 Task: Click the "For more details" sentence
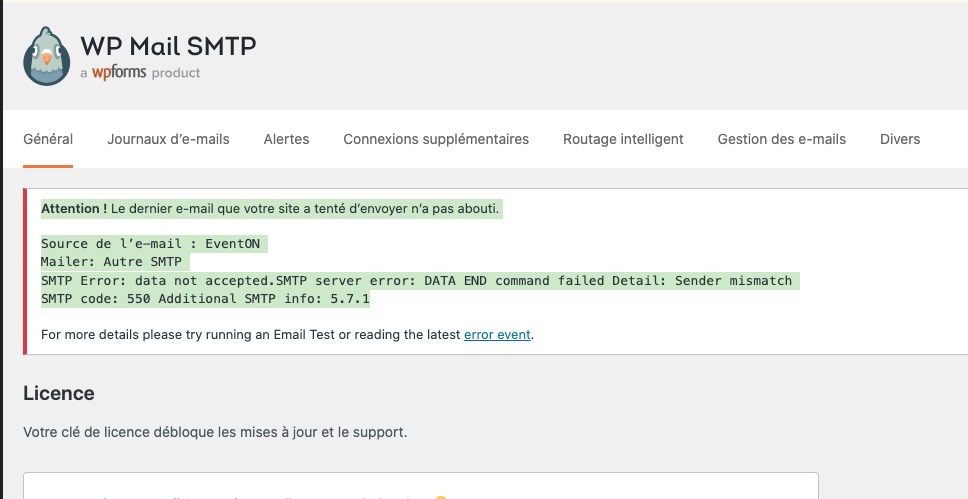[x=250, y=335]
